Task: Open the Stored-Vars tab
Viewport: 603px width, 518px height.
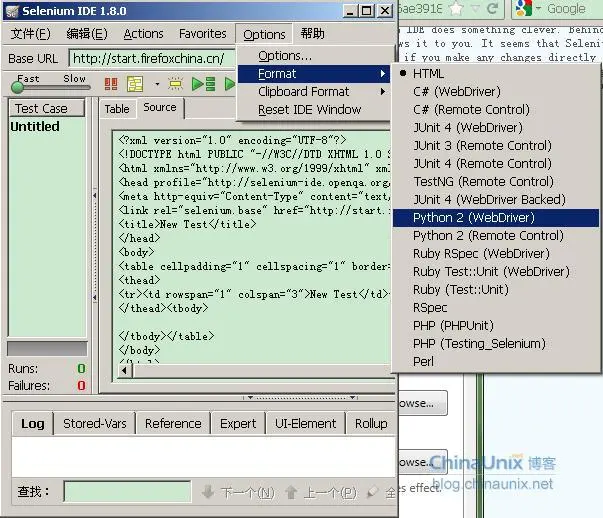Action: click(x=95, y=424)
